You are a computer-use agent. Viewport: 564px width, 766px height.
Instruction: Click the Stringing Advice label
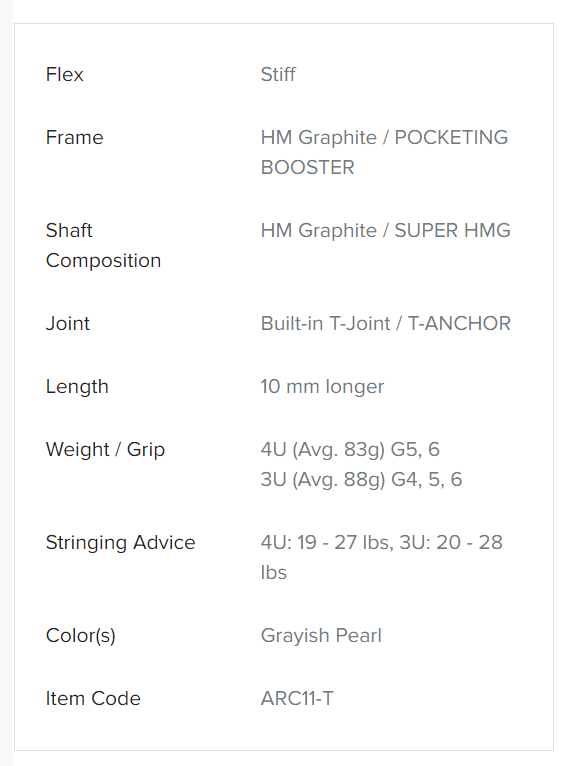120,543
